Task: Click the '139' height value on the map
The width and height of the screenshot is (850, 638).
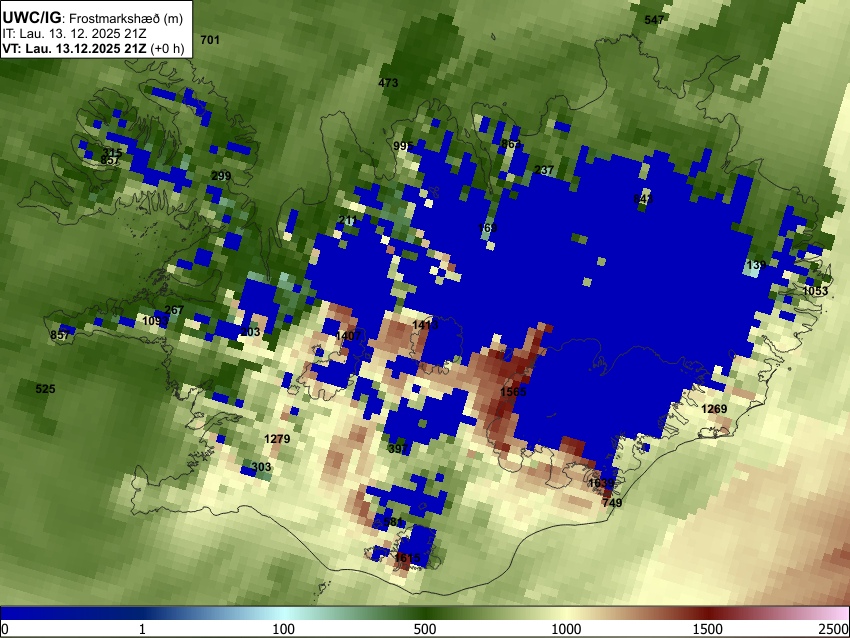Action: [x=756, y=265]
